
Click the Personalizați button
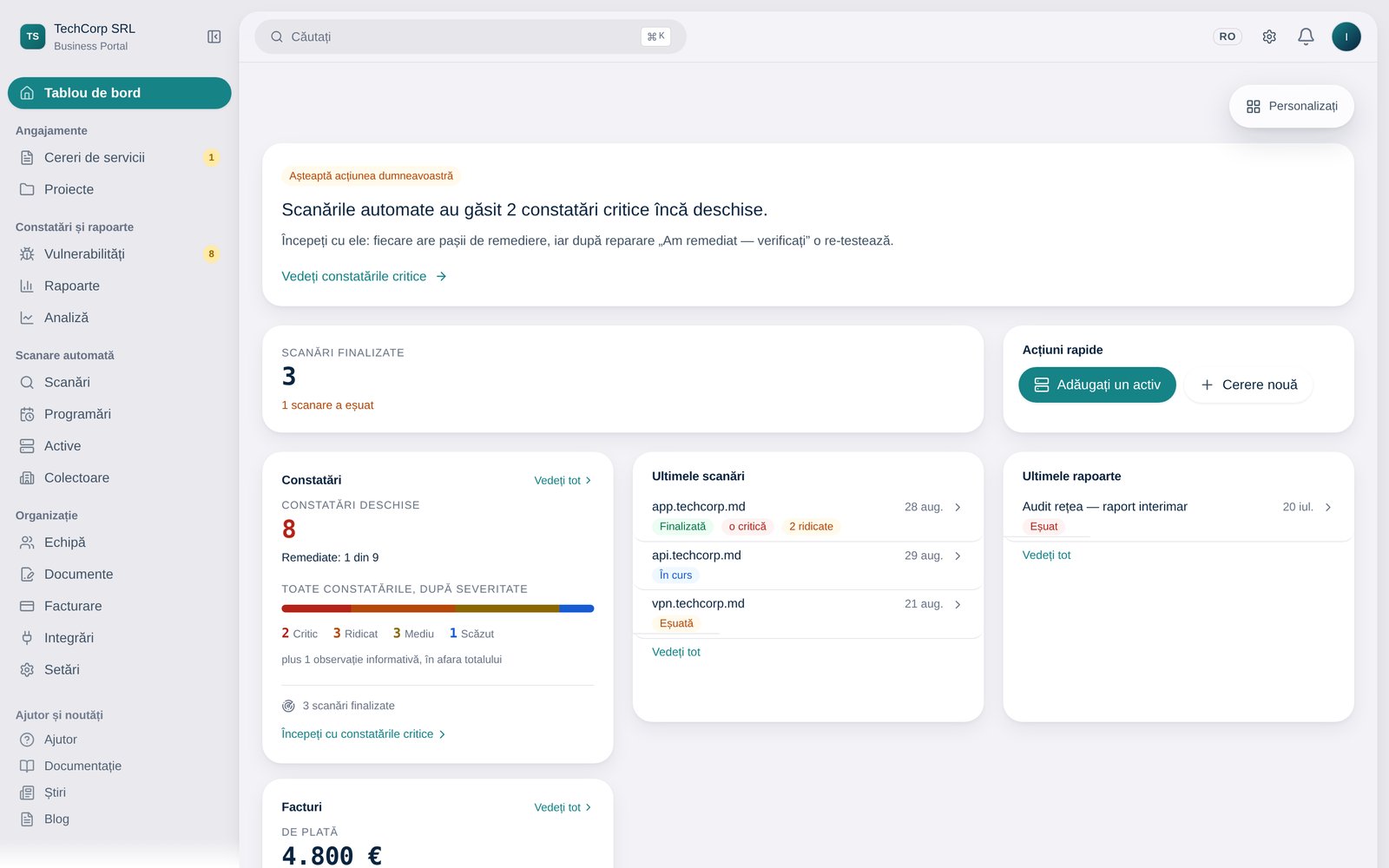[1292, 107]
